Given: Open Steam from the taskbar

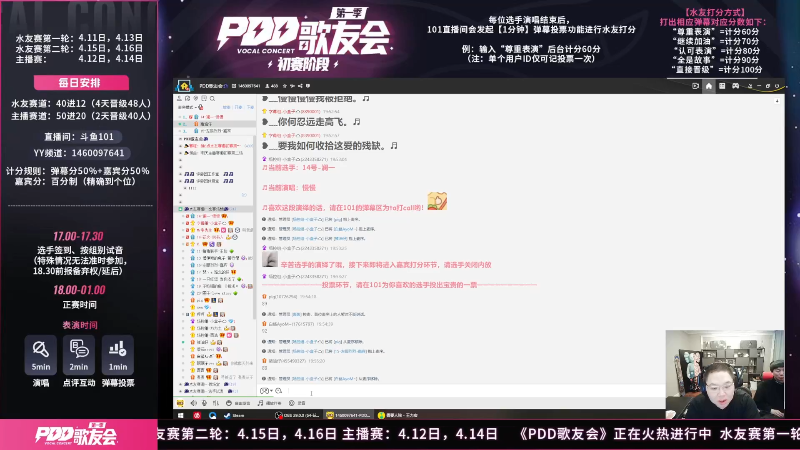Looking at the screenshot, I should click(x=235, y=415).
